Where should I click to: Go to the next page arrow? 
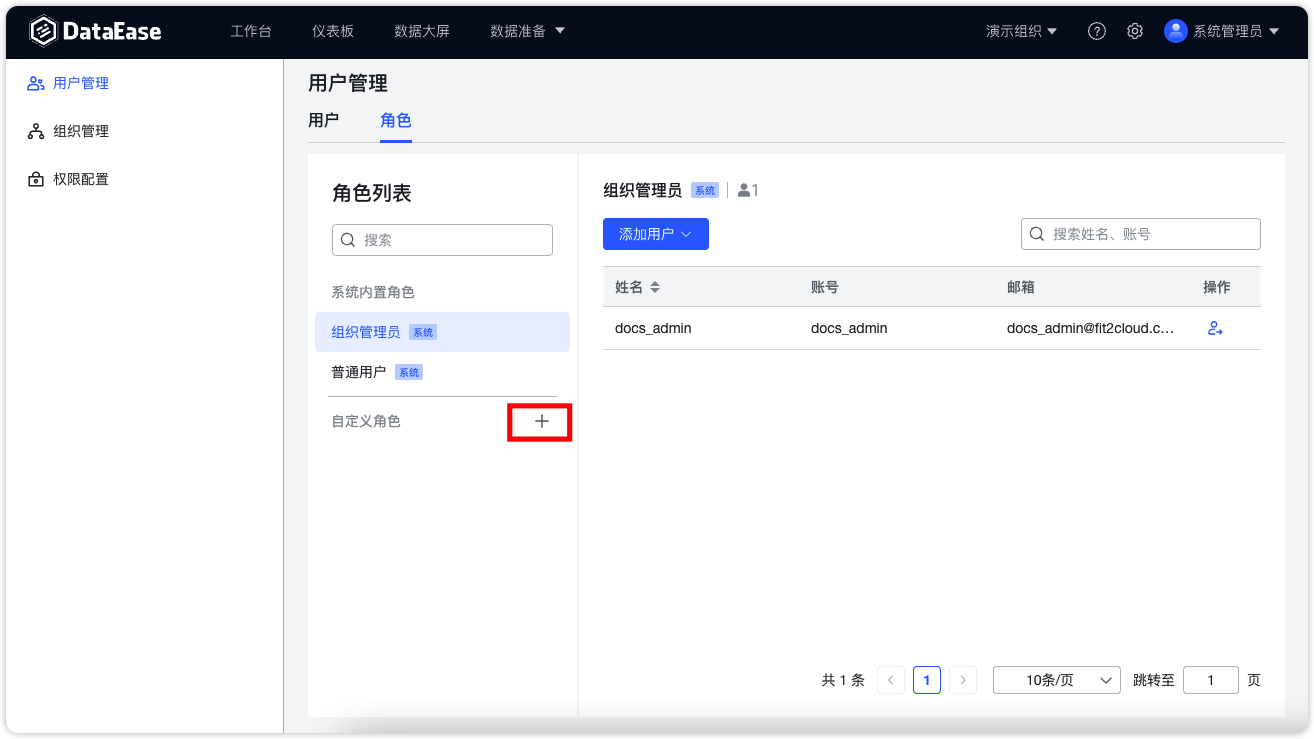coord(963,680)
